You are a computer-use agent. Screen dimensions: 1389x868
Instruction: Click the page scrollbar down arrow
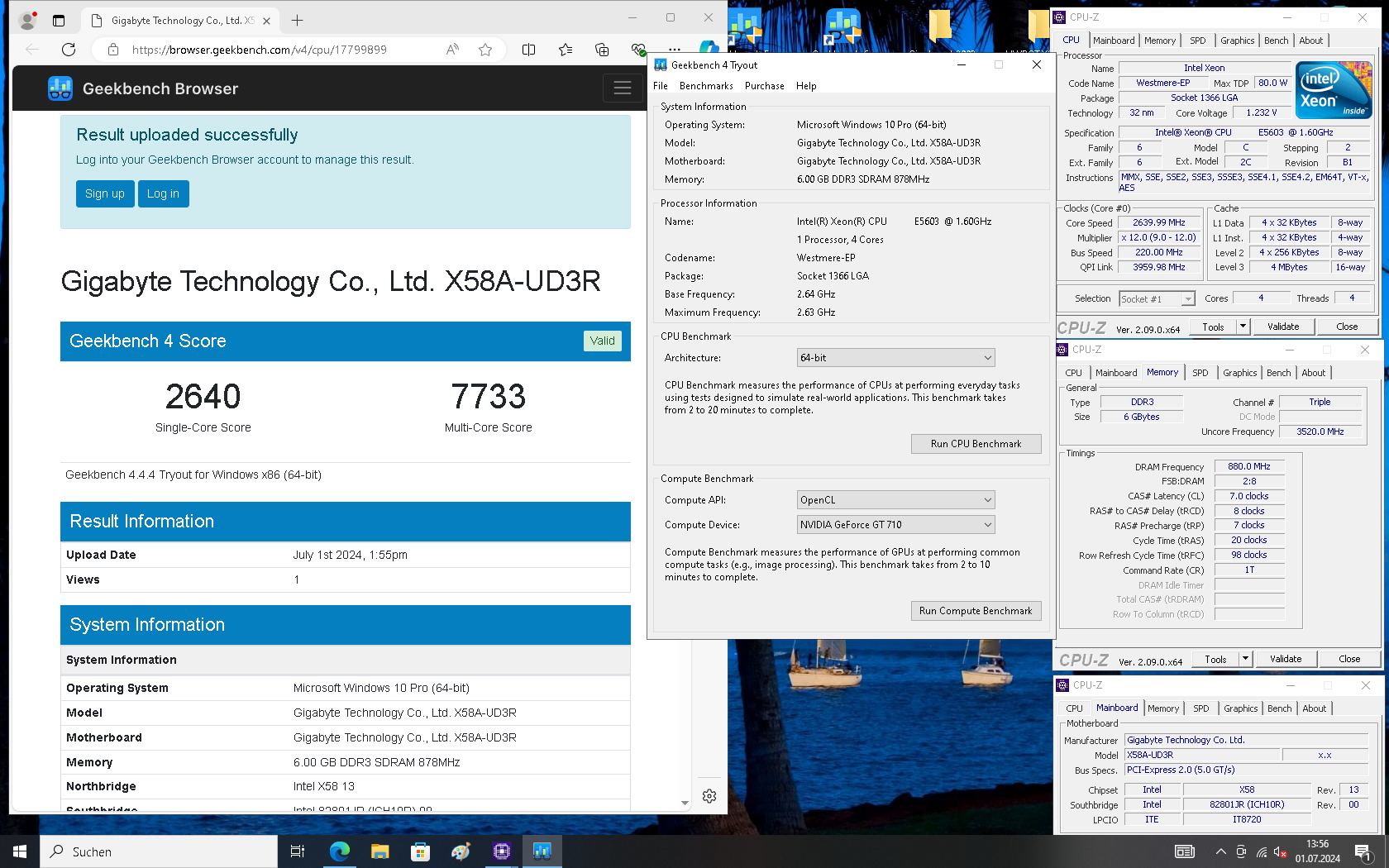pos(685,803)
